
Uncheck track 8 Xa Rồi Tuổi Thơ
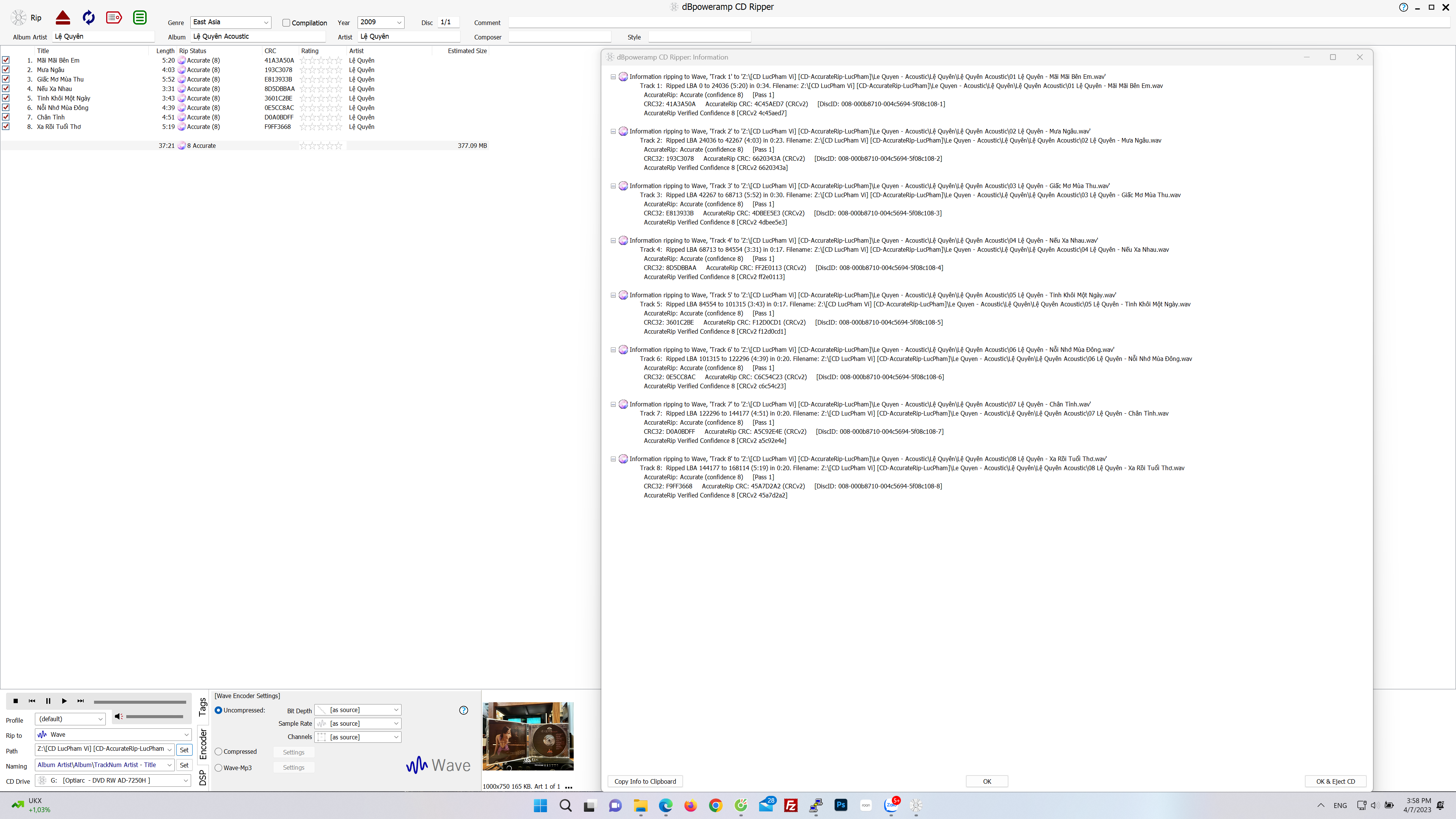(6, 126)
